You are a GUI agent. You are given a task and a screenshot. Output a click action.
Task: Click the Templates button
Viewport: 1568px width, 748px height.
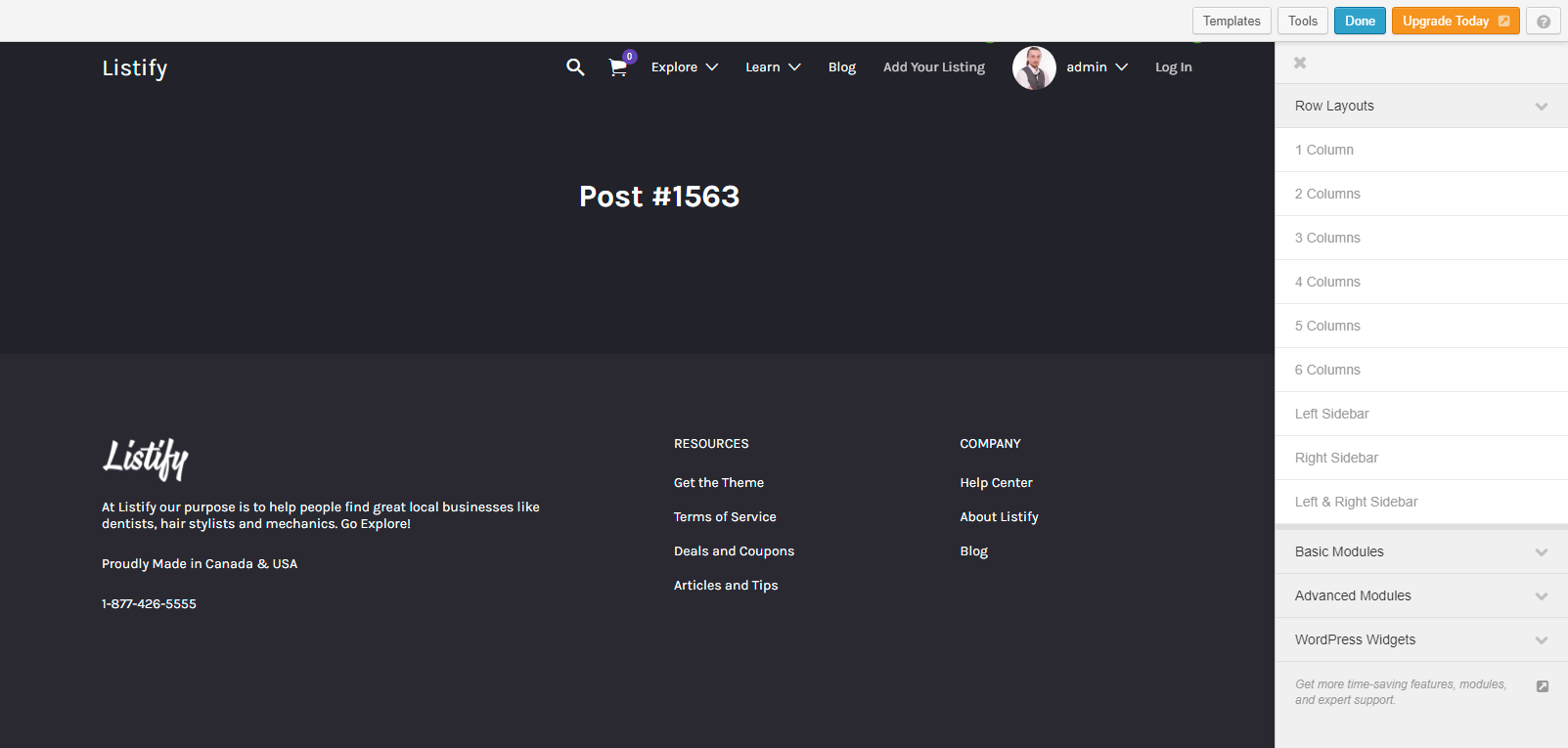[x=1232, y=22]
